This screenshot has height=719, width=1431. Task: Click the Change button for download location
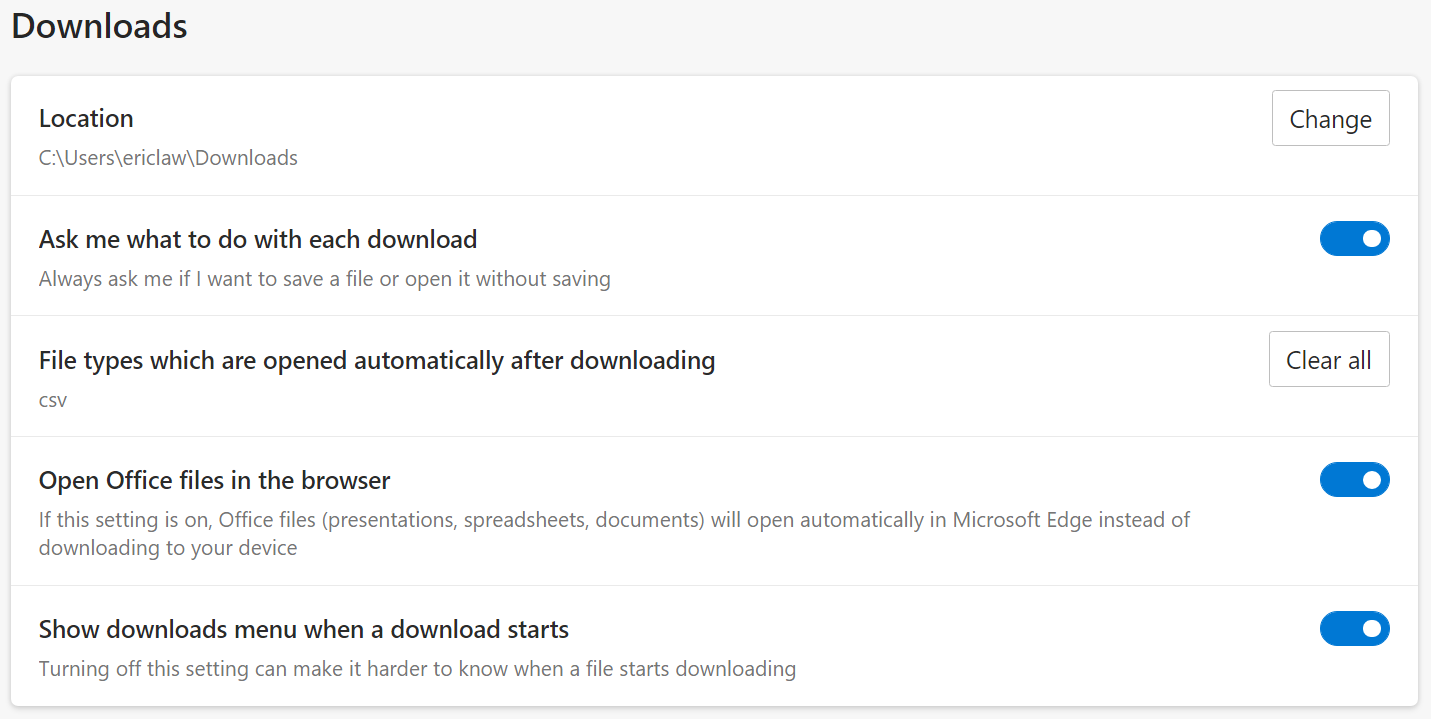click(1330, 119)
